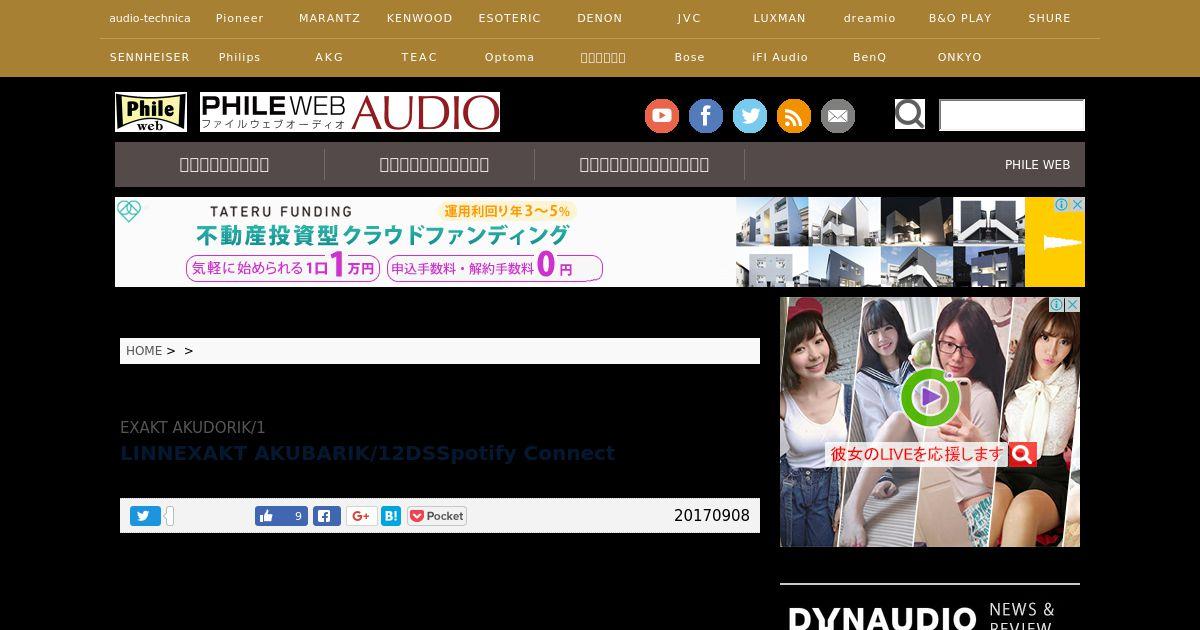Share article on Google Plus
Image resolution: width=1200 pixels, height=630 pixels.
pyautogui.click(x=361, y=516)
